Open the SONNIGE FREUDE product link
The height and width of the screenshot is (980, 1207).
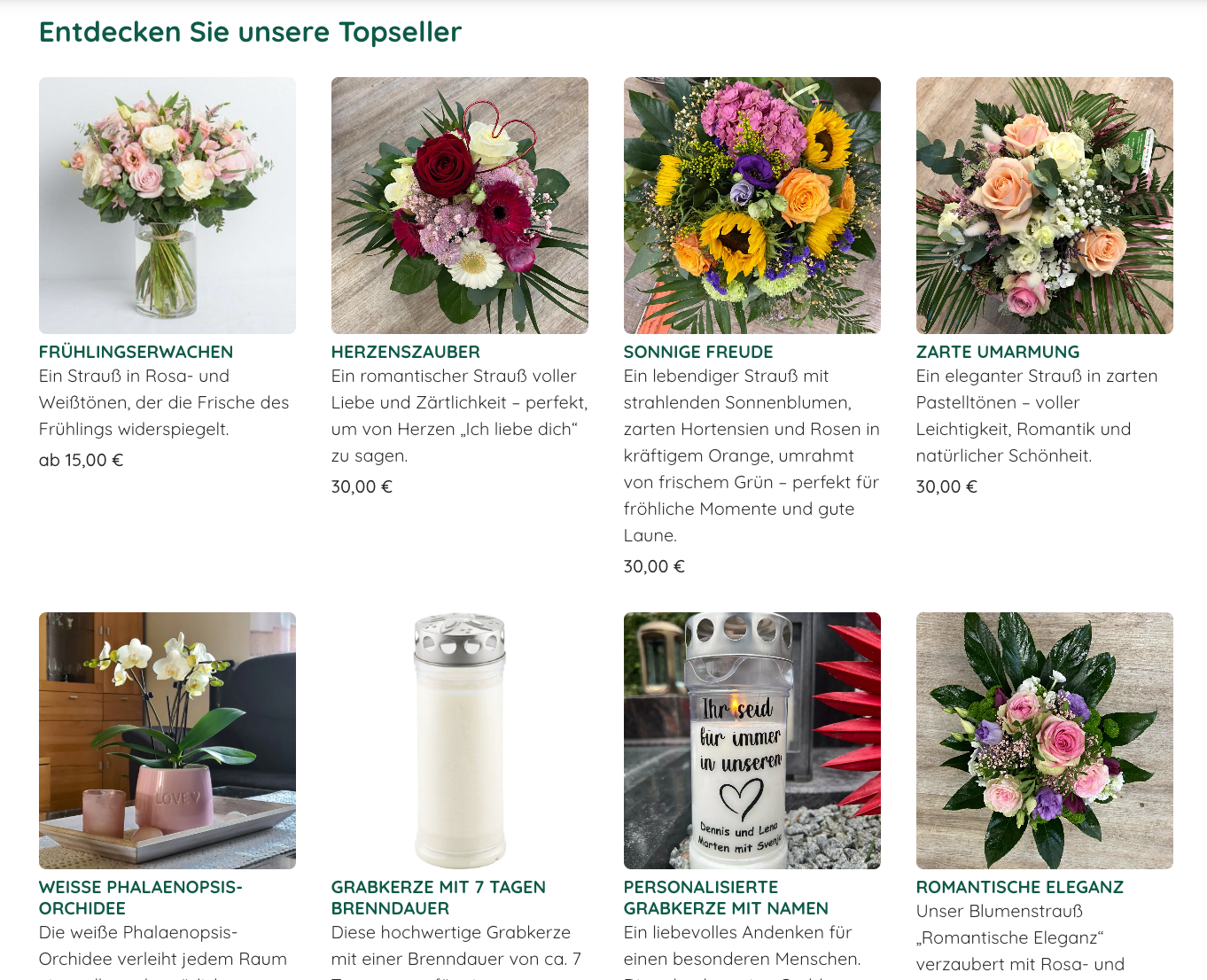698,352
